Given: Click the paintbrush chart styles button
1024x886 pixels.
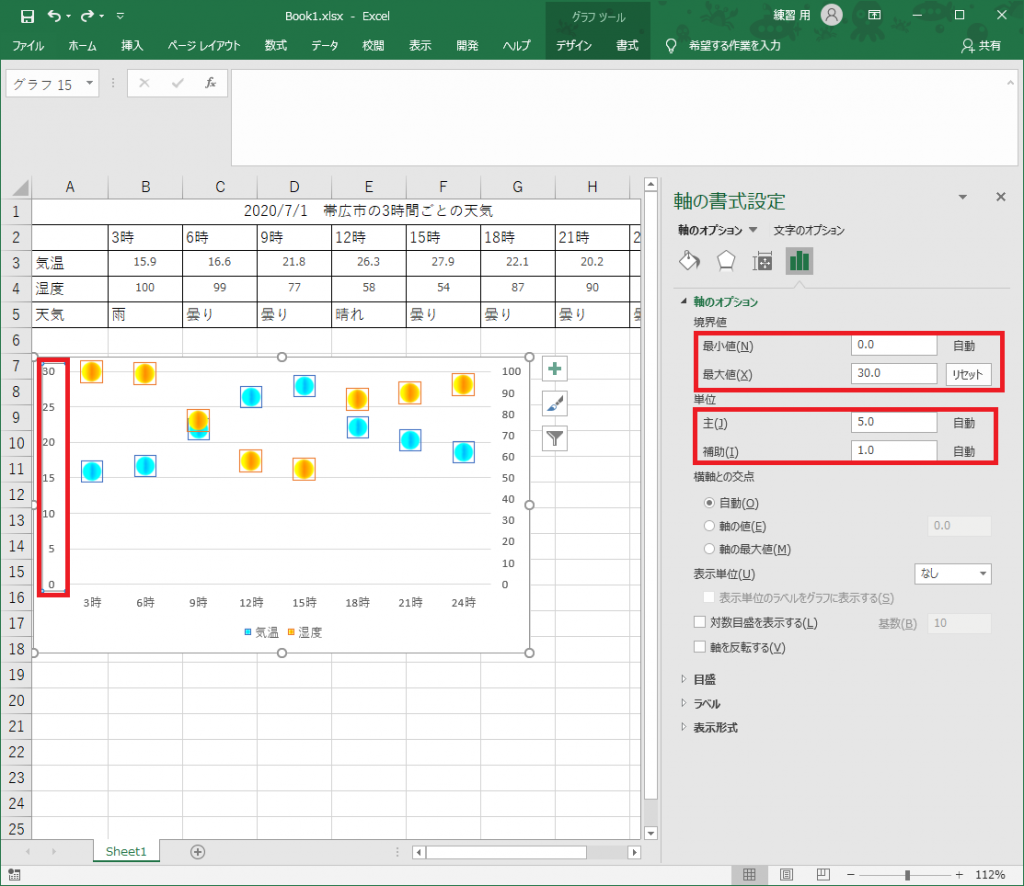Looking at the screenshot, I should [x=554, y=403].
